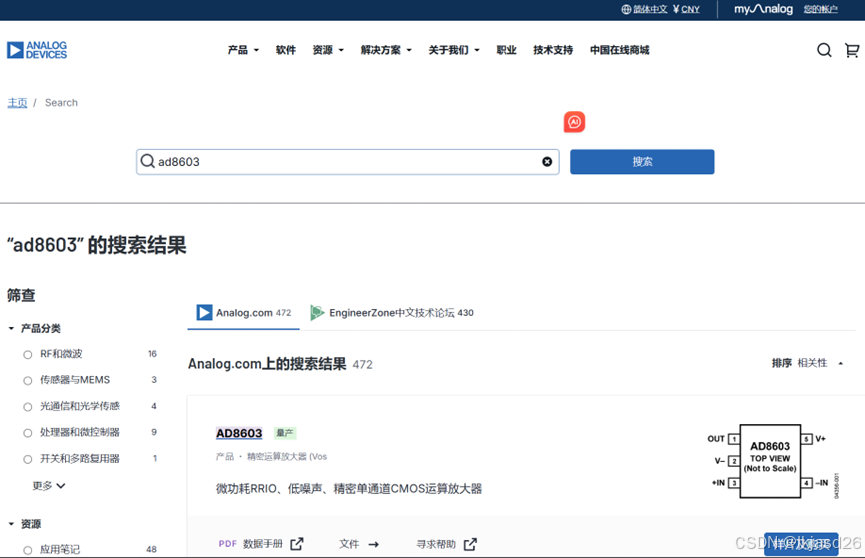865x558 pixels.
Task: Open the AD8603 pinout diagram thumbnail
Action: [773, 461]
